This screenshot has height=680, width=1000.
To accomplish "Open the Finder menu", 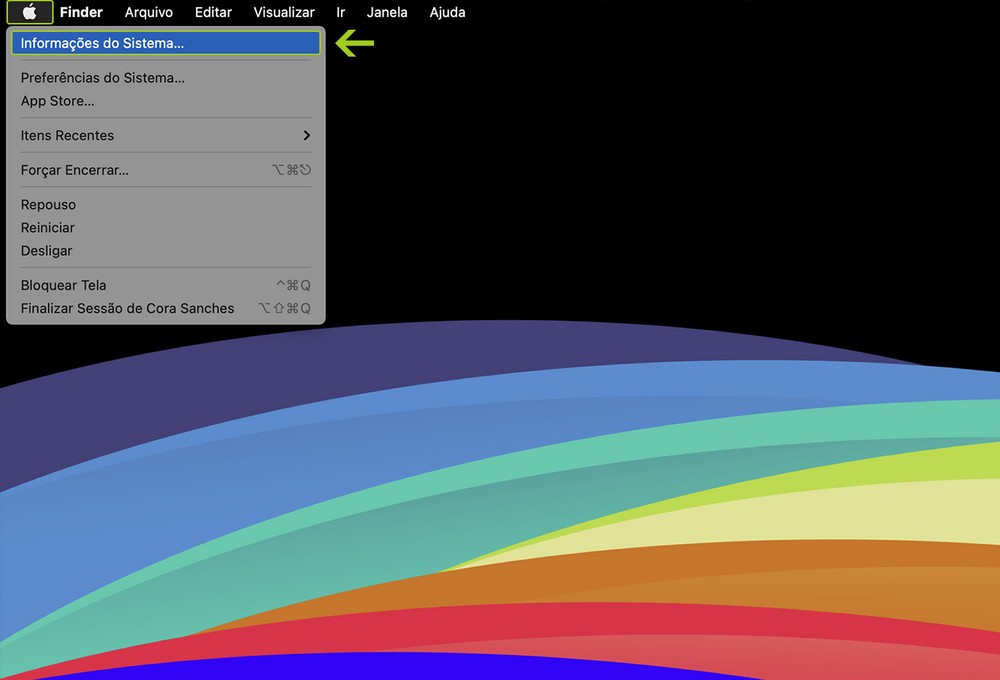I will pos(81,12).
